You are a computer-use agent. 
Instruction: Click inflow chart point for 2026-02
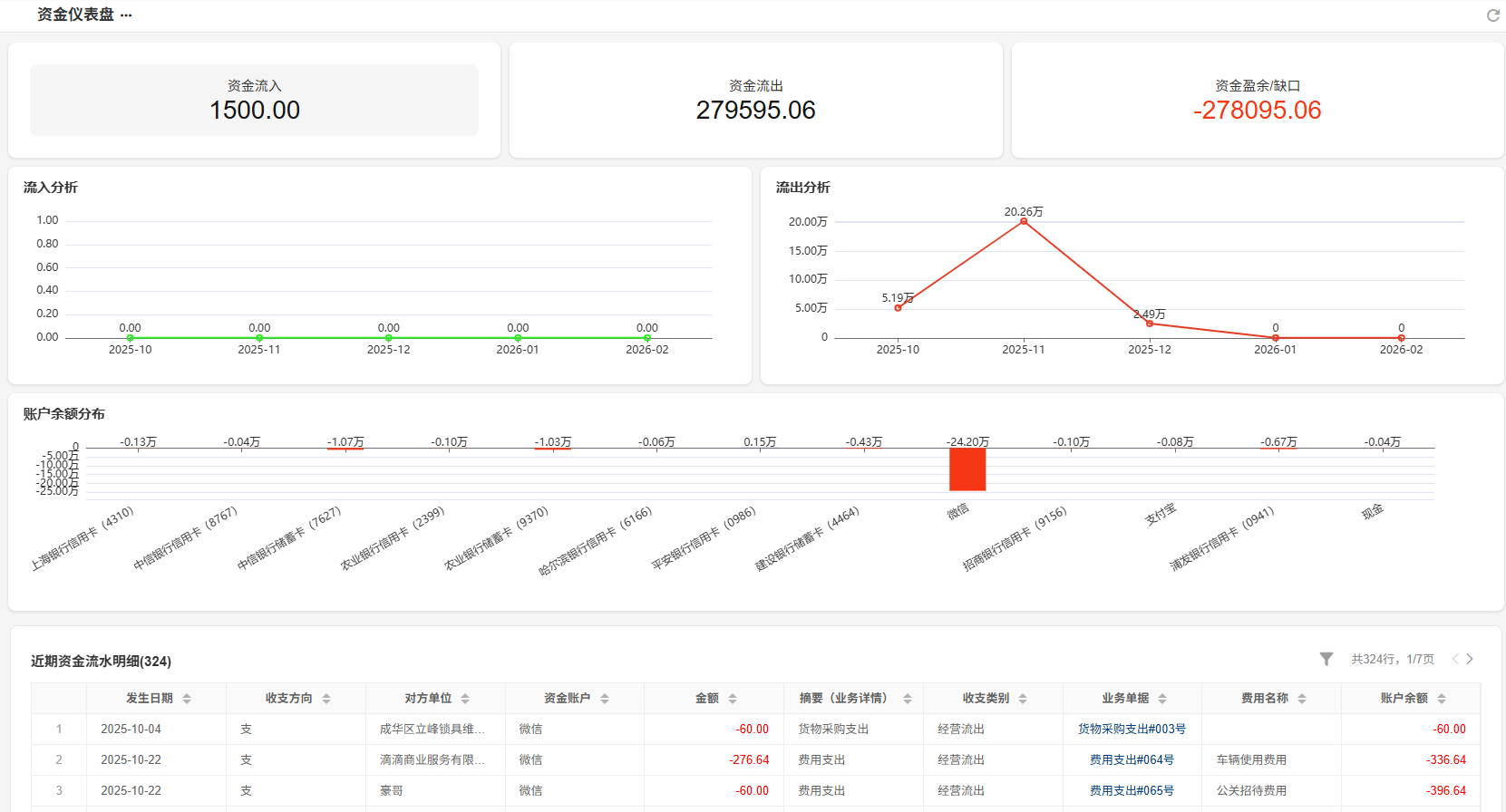tap(647, 338)
